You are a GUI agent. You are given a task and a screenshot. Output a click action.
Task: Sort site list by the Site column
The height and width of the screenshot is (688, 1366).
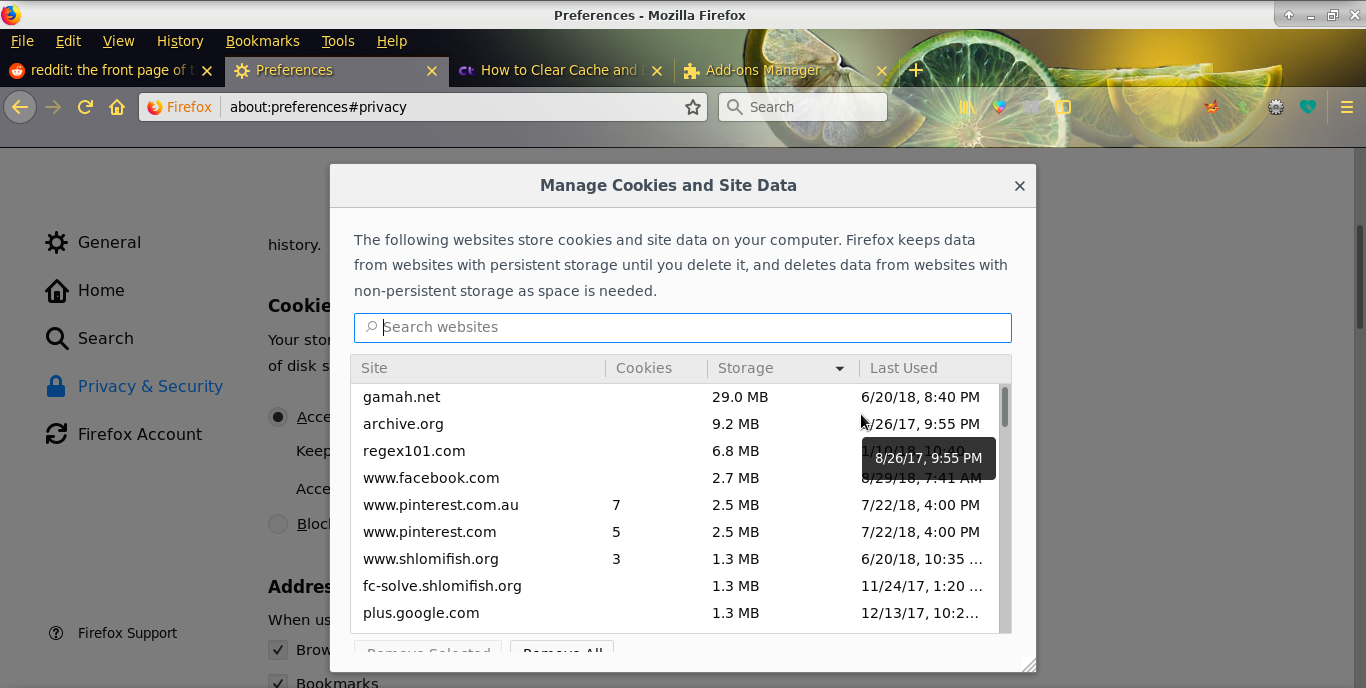click(x=478, y=368)
